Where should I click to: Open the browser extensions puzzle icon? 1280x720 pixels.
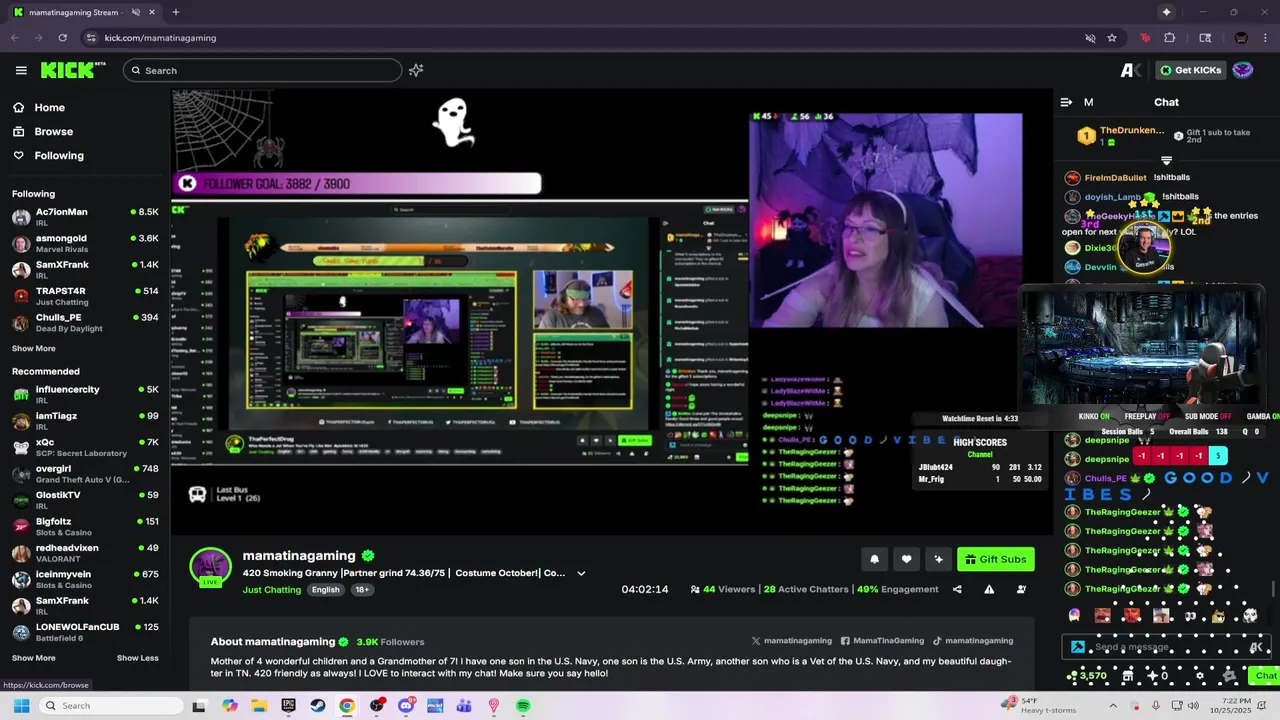[x=1170, y=38]
